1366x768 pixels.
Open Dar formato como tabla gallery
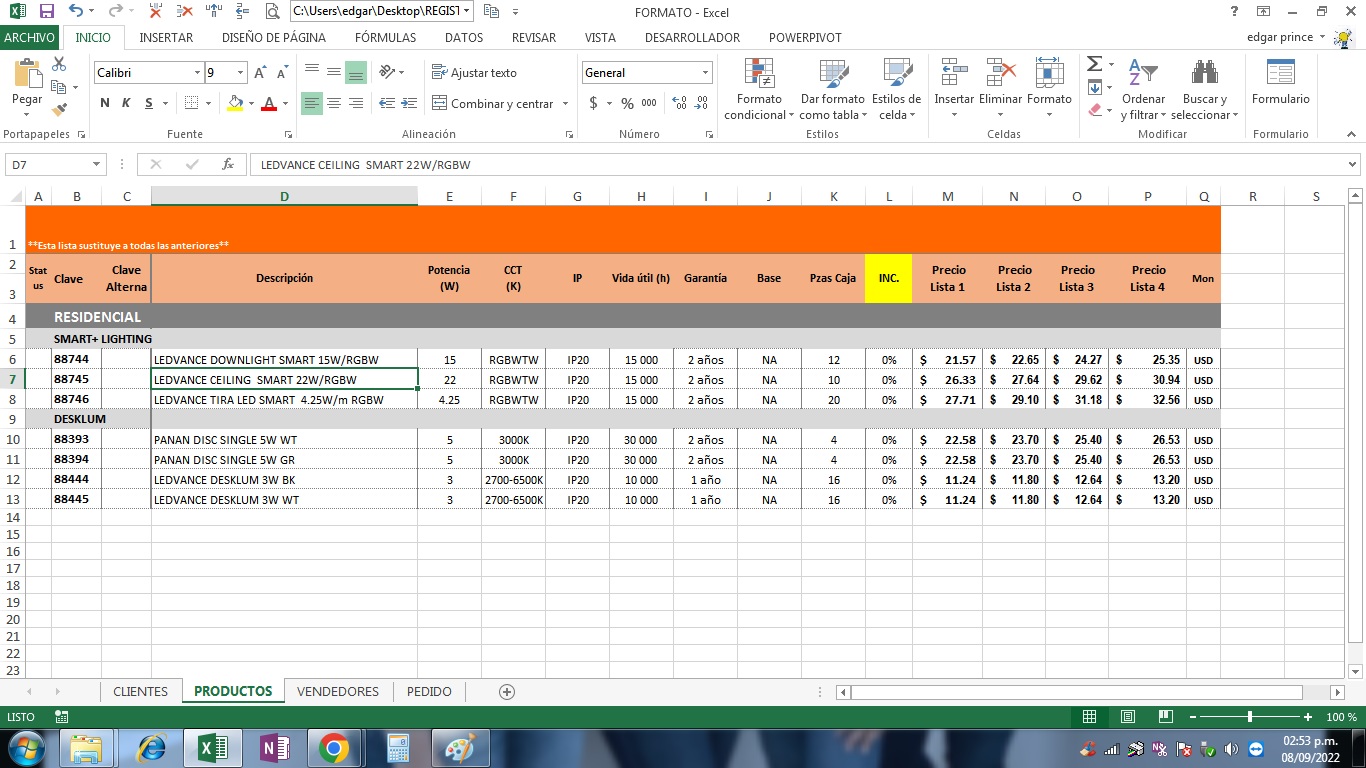point(833,88)
